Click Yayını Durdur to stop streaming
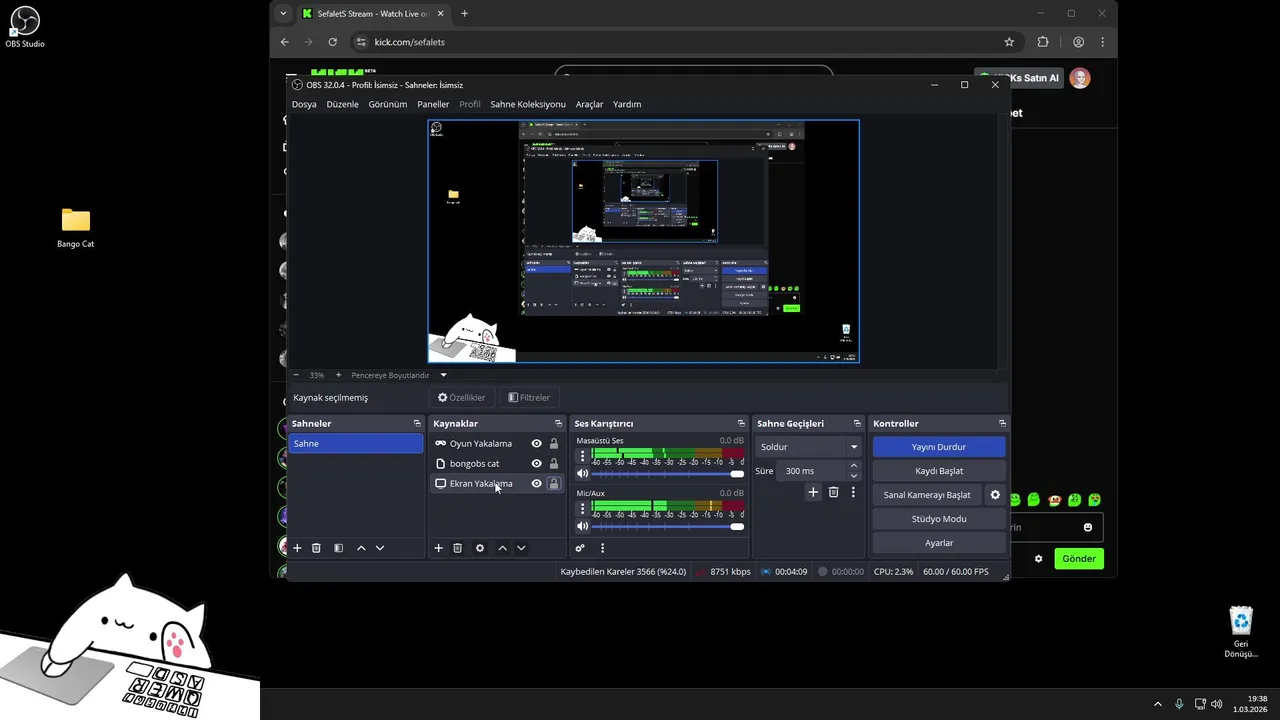Viewport: 1280px width, 720px height. 939,447
